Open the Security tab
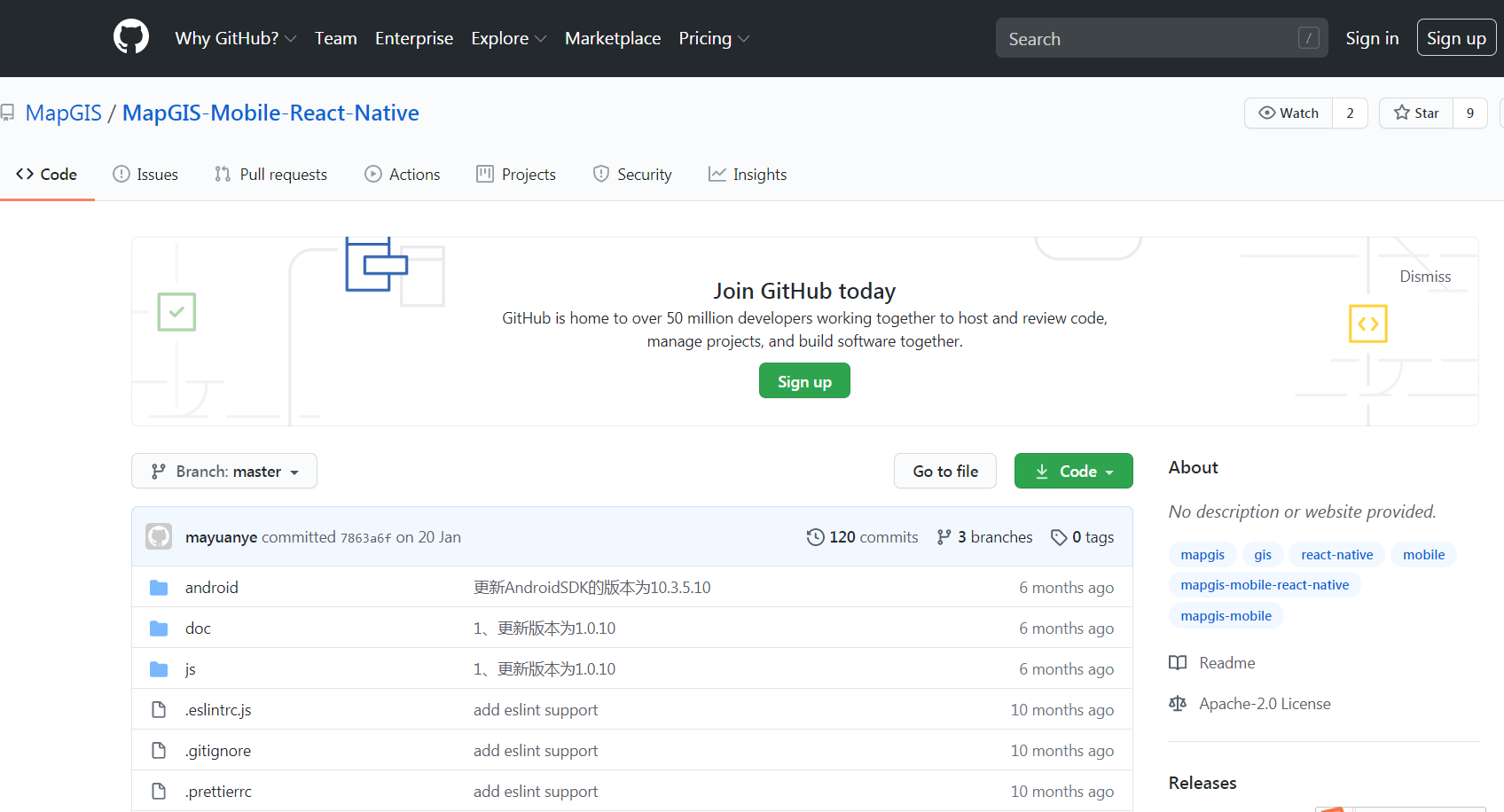Screen dimensions: 1504x812 point(632,175)
